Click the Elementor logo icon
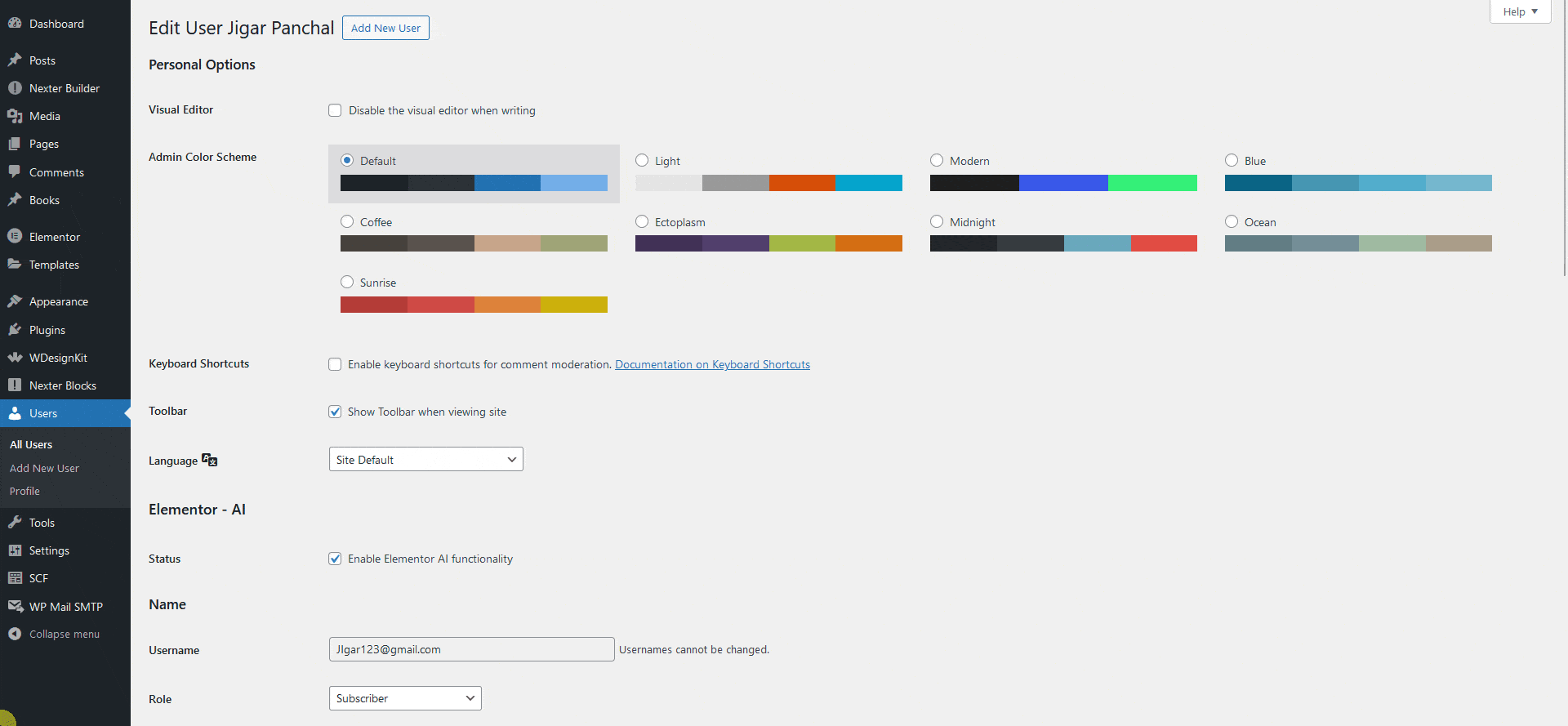 point(15,237)
